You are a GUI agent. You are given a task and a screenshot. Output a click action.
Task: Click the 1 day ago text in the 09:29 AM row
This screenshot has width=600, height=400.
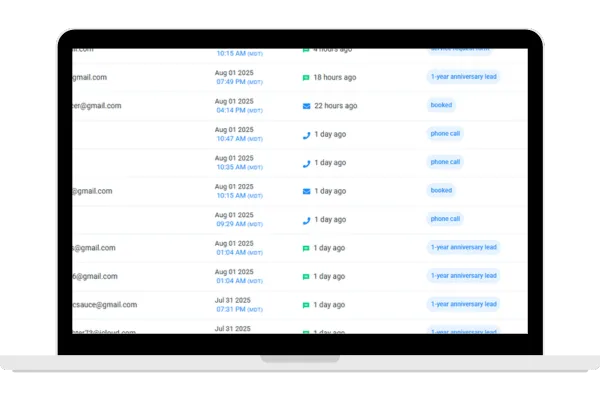[330, 220]
